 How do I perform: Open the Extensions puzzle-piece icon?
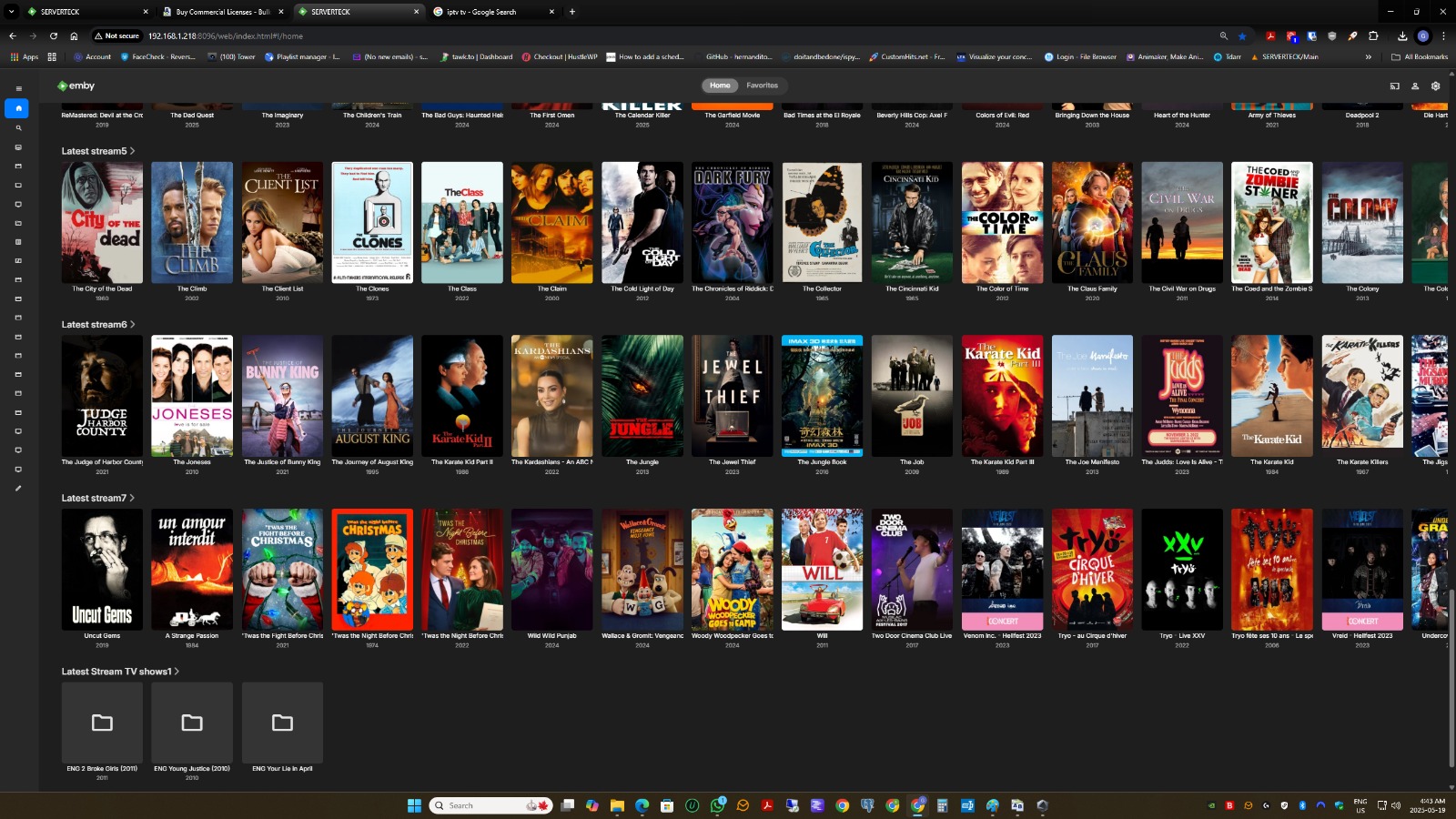[1373, 35]
